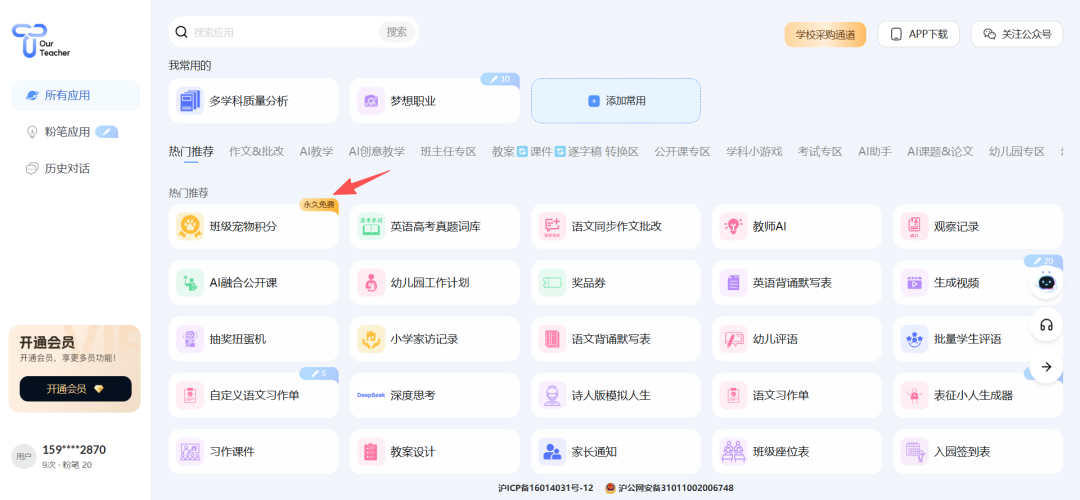1080x500 pixels.
Task: Click the search magnifier icon
Action: [182, 32]
